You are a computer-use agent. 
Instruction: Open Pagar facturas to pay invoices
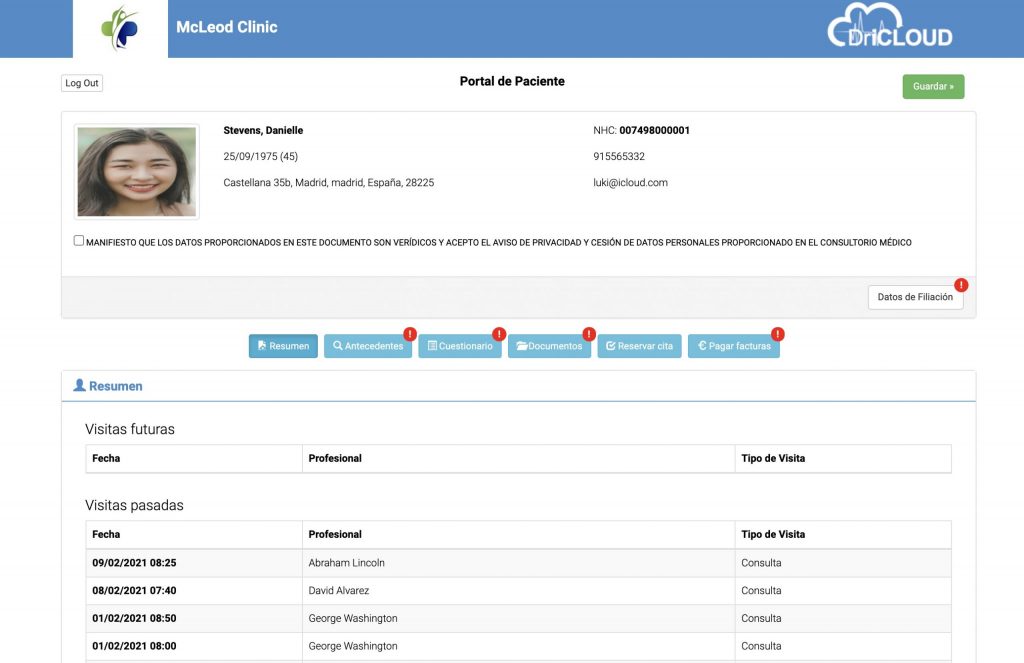(733, 346)
